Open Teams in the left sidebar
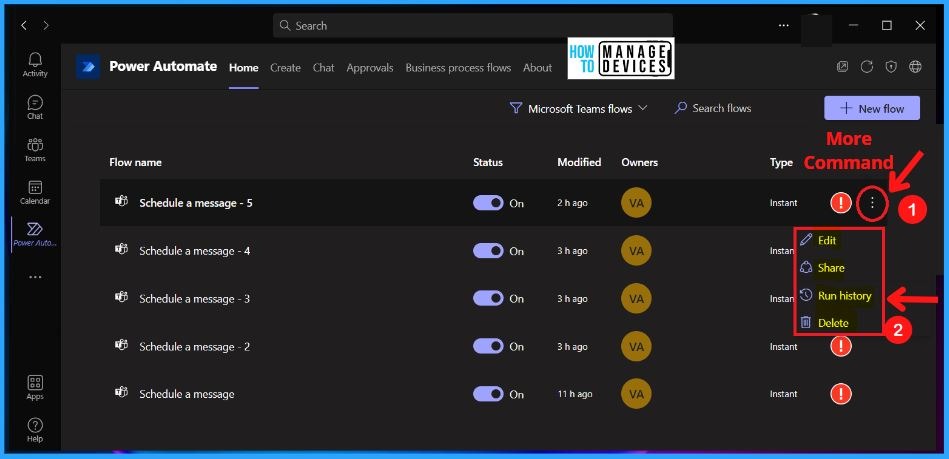The image size is (949, 459). (35, 150)
